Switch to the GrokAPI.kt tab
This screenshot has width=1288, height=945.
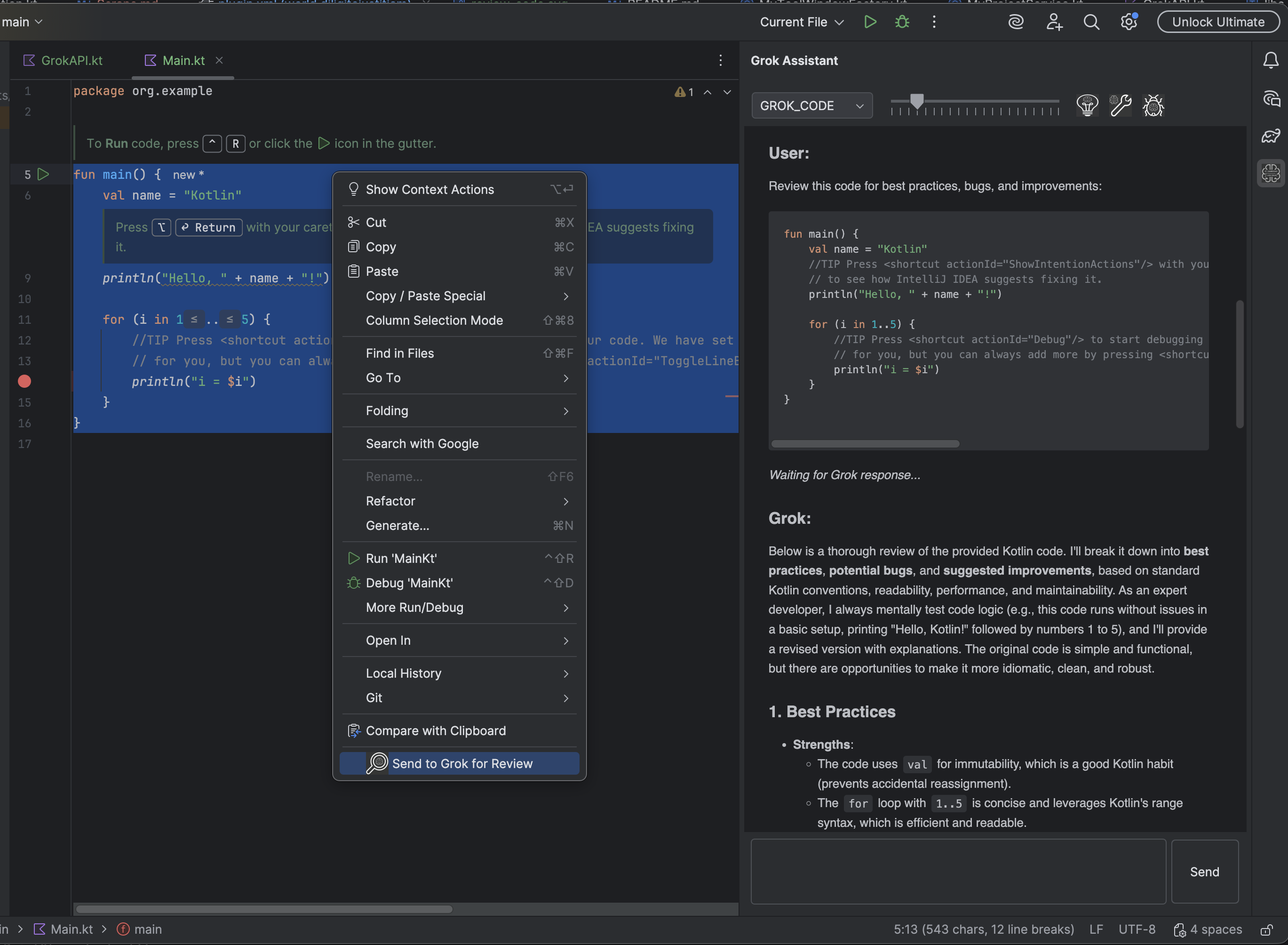(x=71, y=60)
